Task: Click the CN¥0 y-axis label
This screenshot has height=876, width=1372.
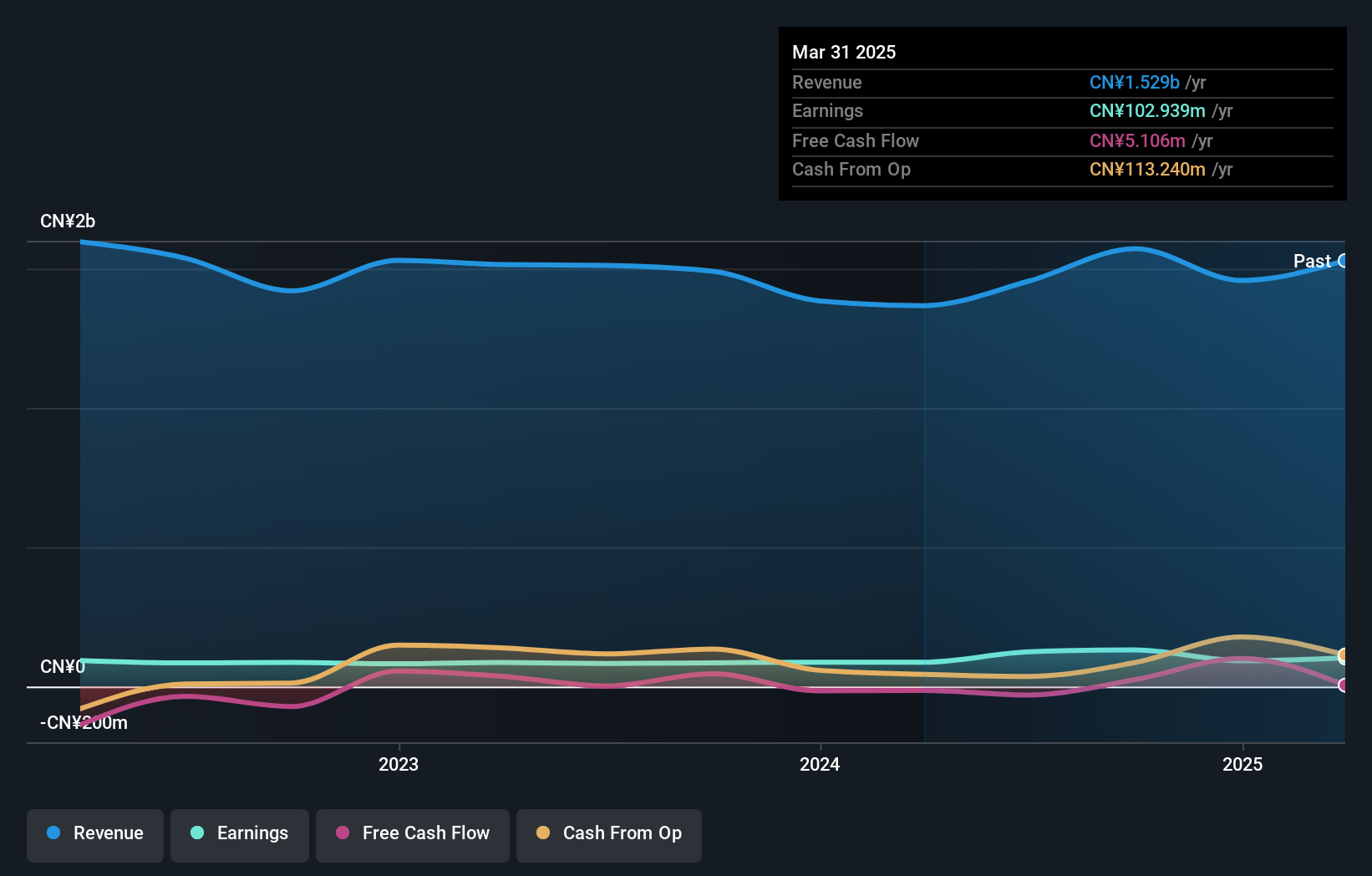Action: (63, 666)
